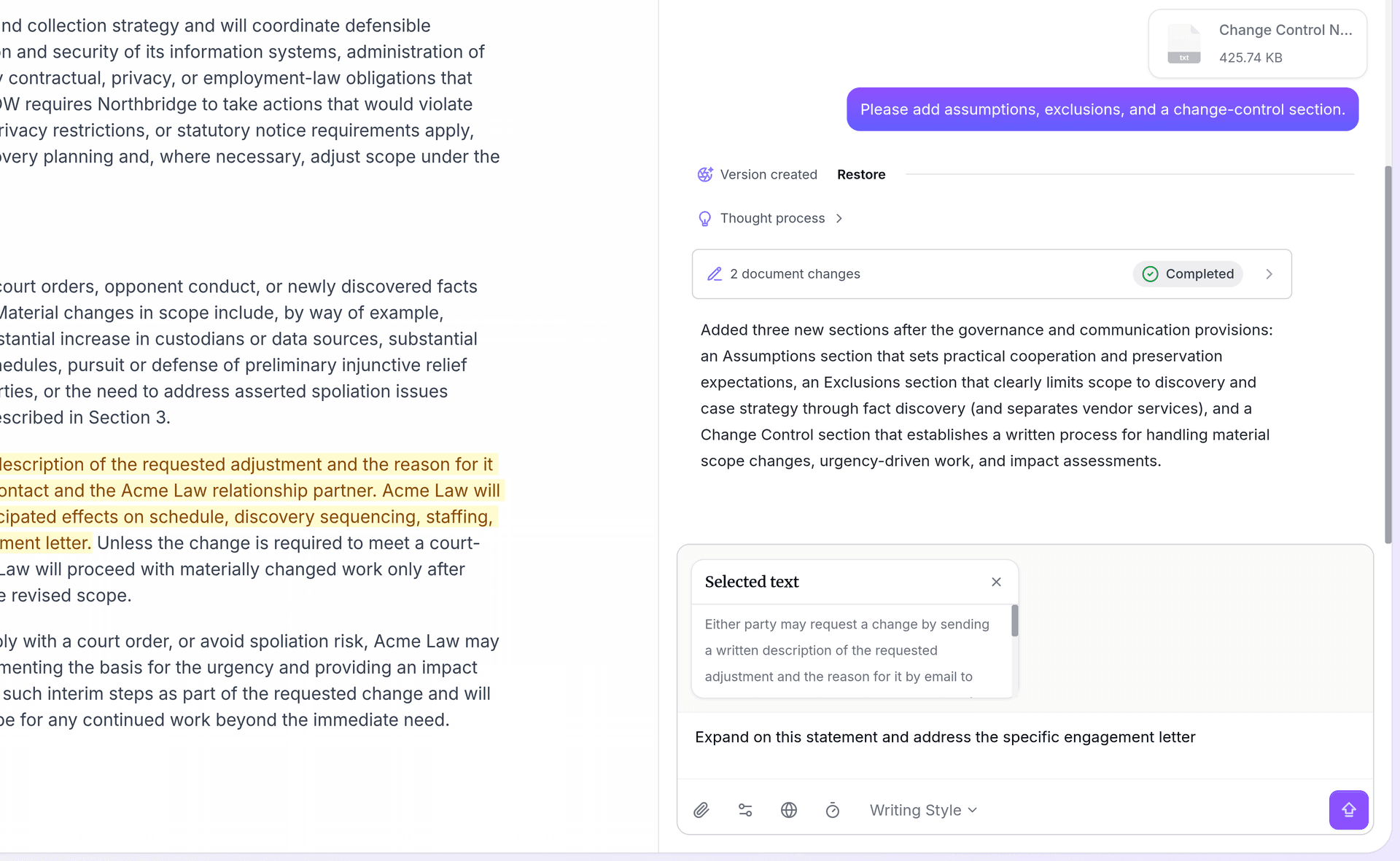This screenshot has height=861, width=1400.
Task: Click the timer stopwatch icon
Action: click(x=833, y=810)
